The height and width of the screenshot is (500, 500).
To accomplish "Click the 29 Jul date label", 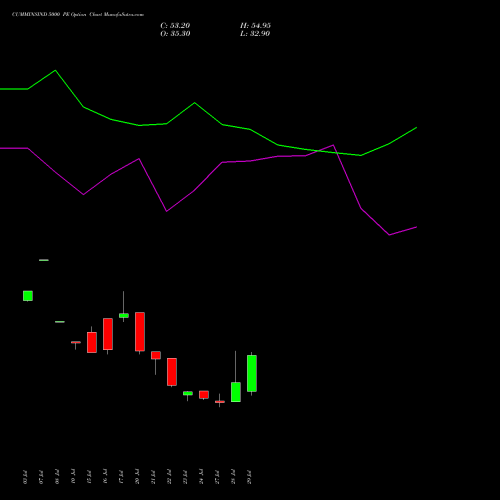I will coord(250,477).
